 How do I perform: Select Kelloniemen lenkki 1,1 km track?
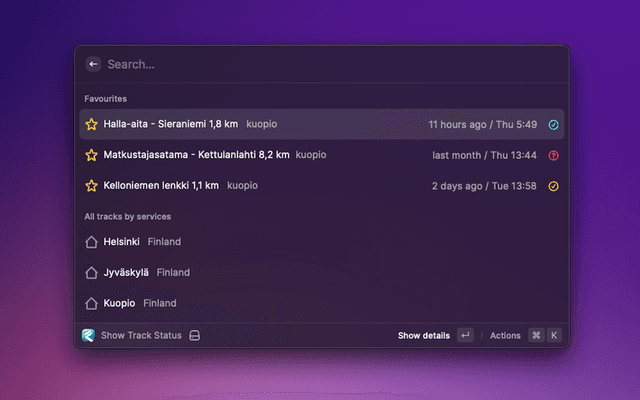click(160, 186)
